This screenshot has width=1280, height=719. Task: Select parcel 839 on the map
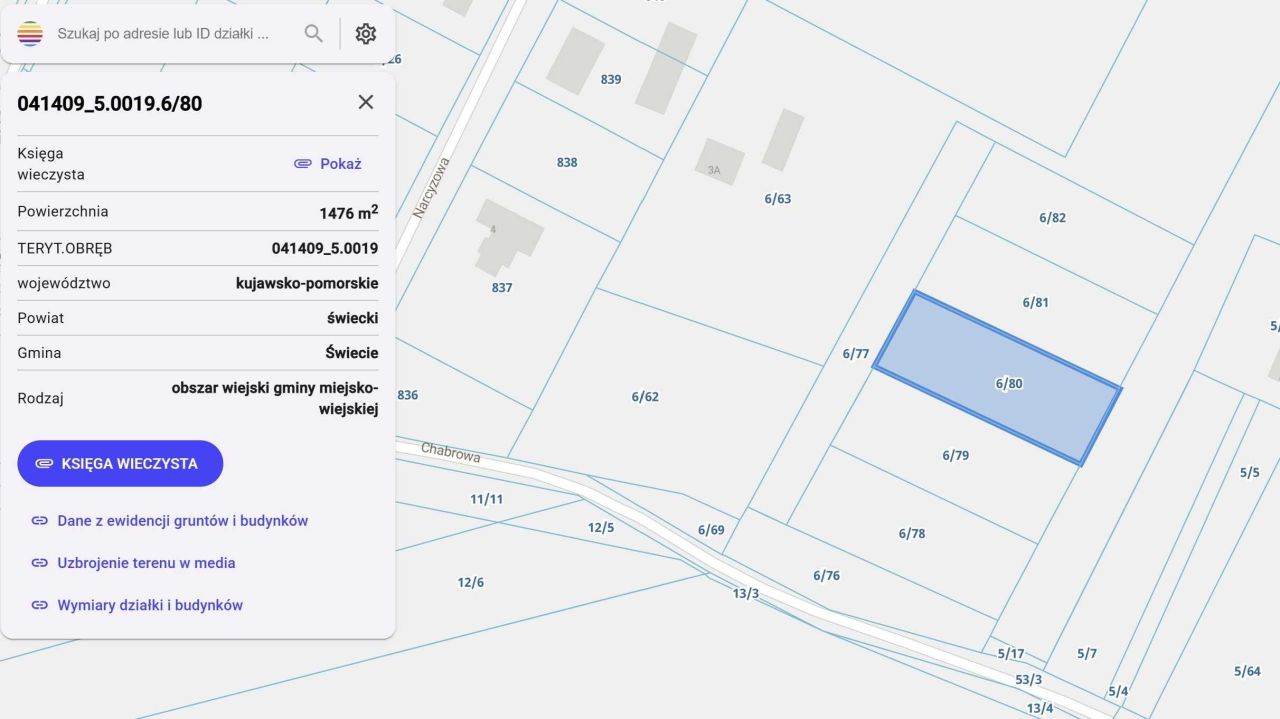click(611, 79)
